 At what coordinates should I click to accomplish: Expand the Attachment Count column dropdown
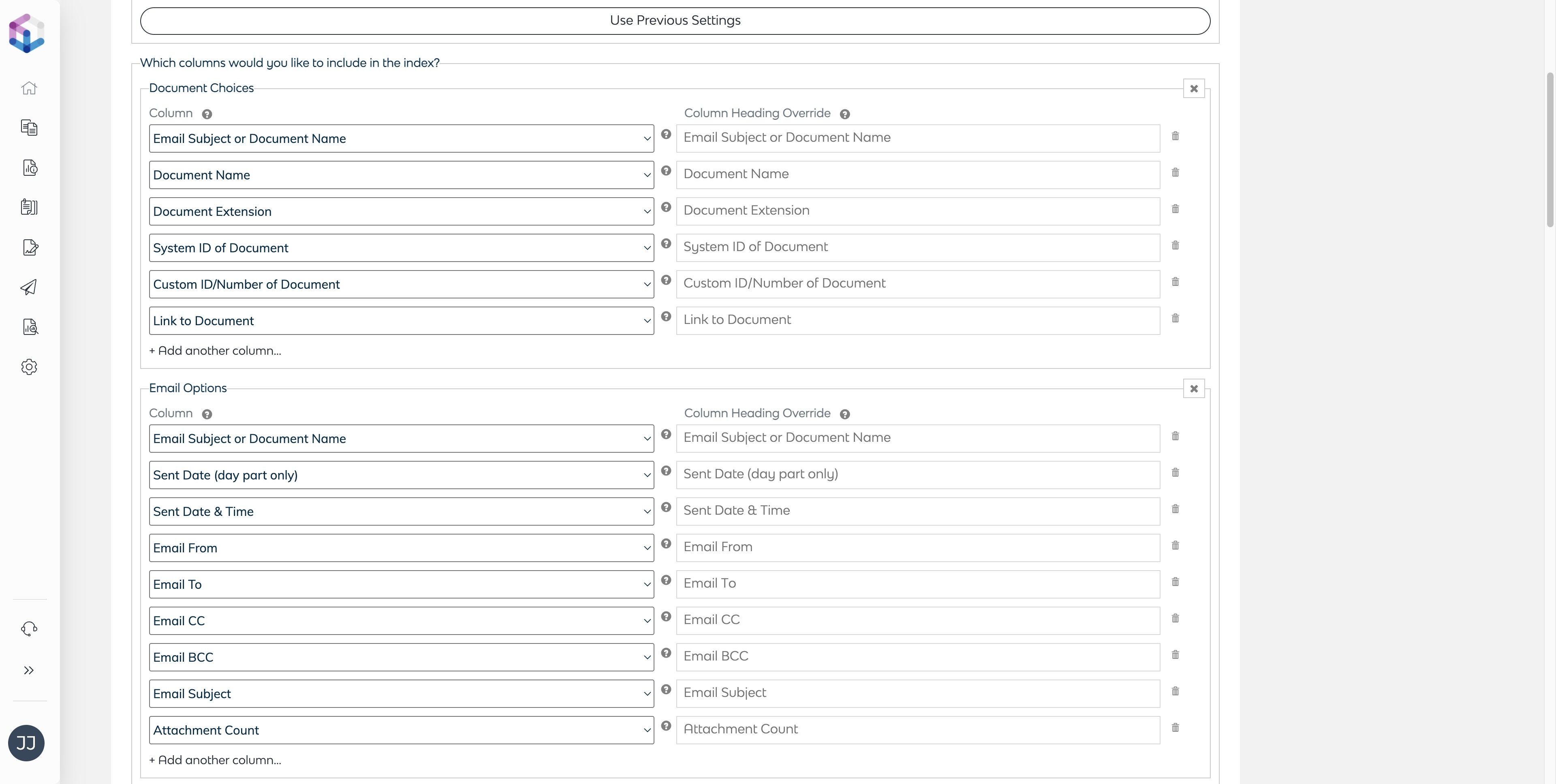point(401,730)
